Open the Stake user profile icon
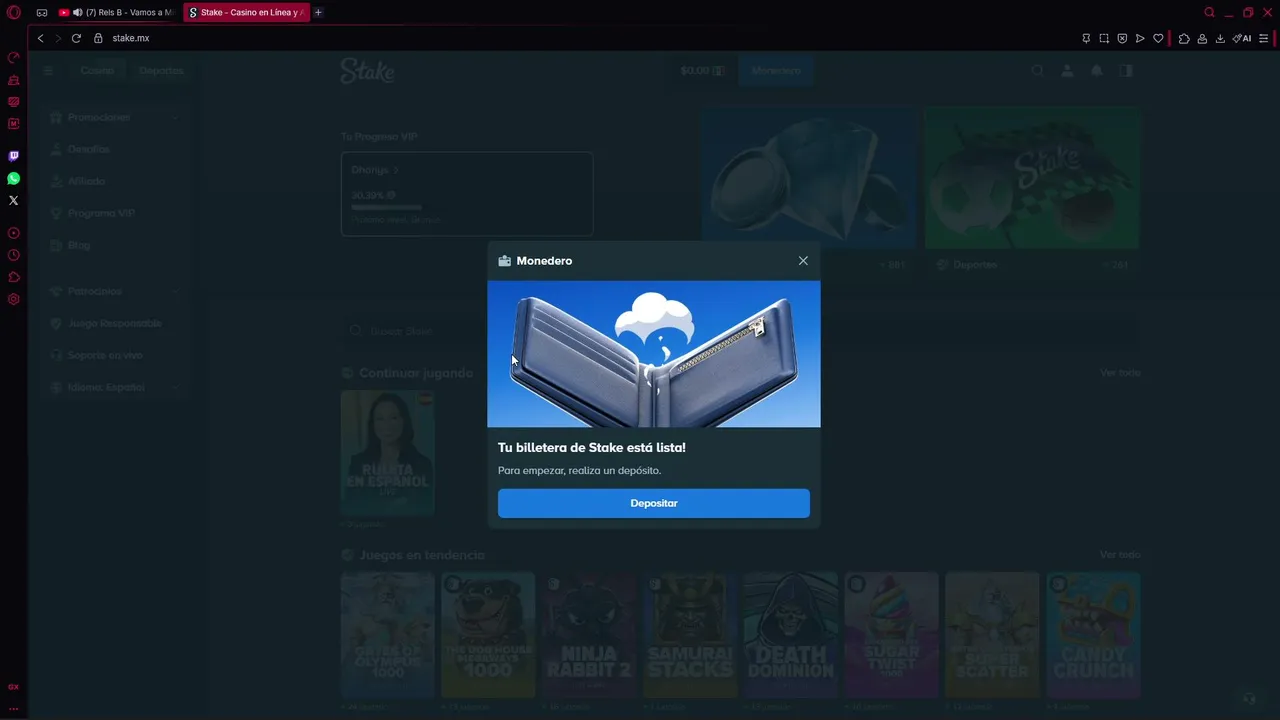Viewport: 1280px width, 720px height. 1067,71
